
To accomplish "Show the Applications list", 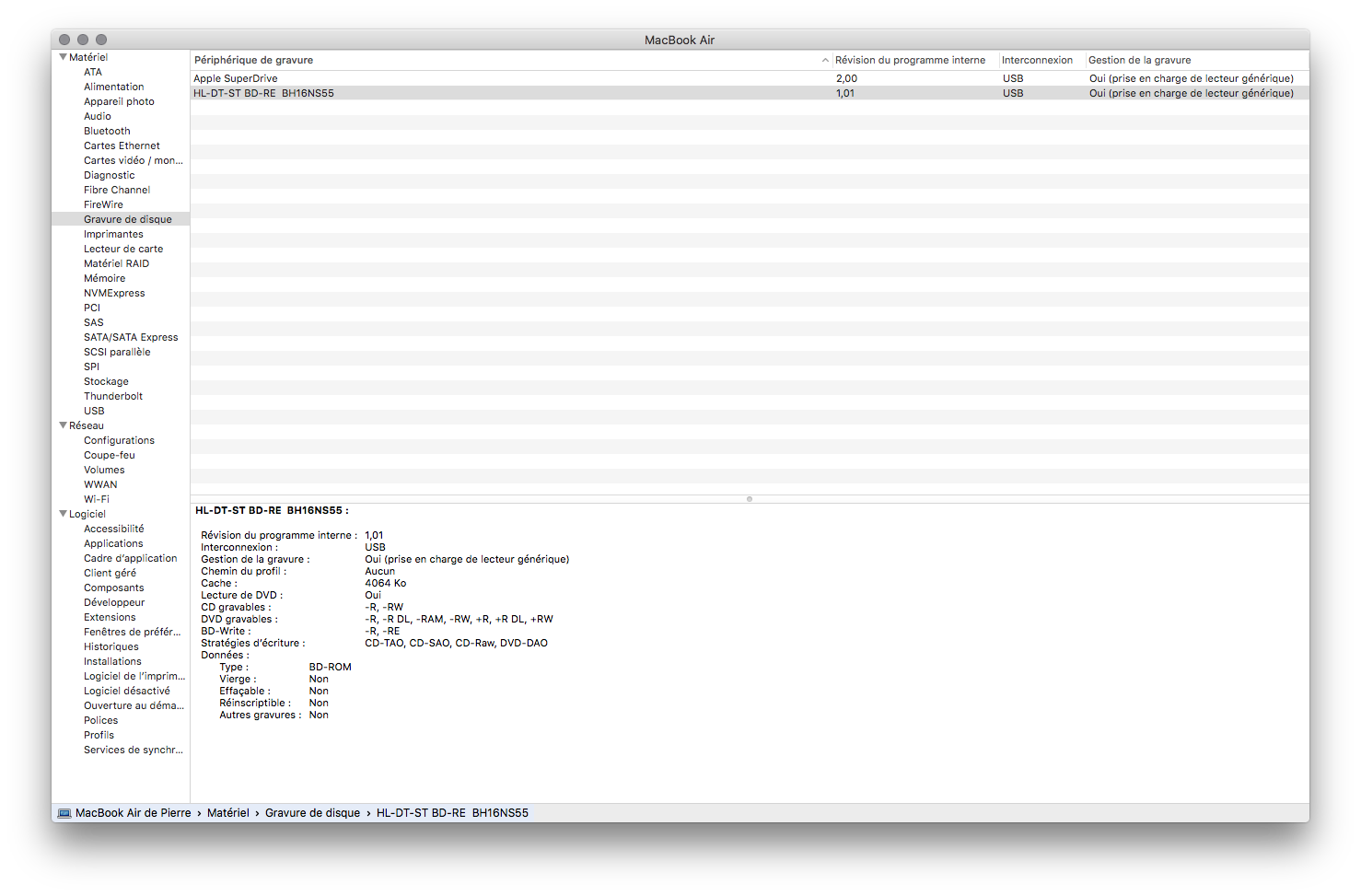I will (x=113, y=543).
